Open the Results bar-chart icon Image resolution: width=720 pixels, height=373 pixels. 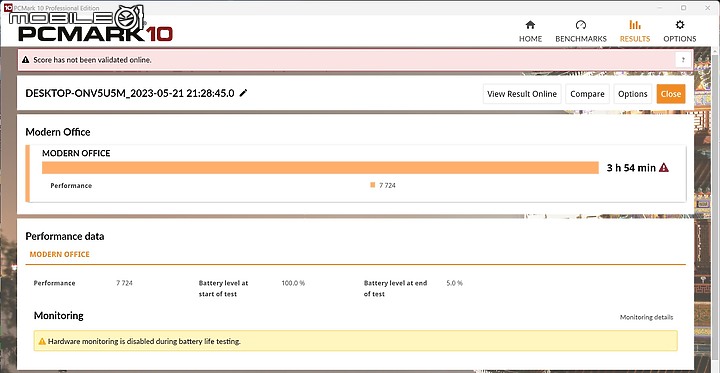coord(635,25)
